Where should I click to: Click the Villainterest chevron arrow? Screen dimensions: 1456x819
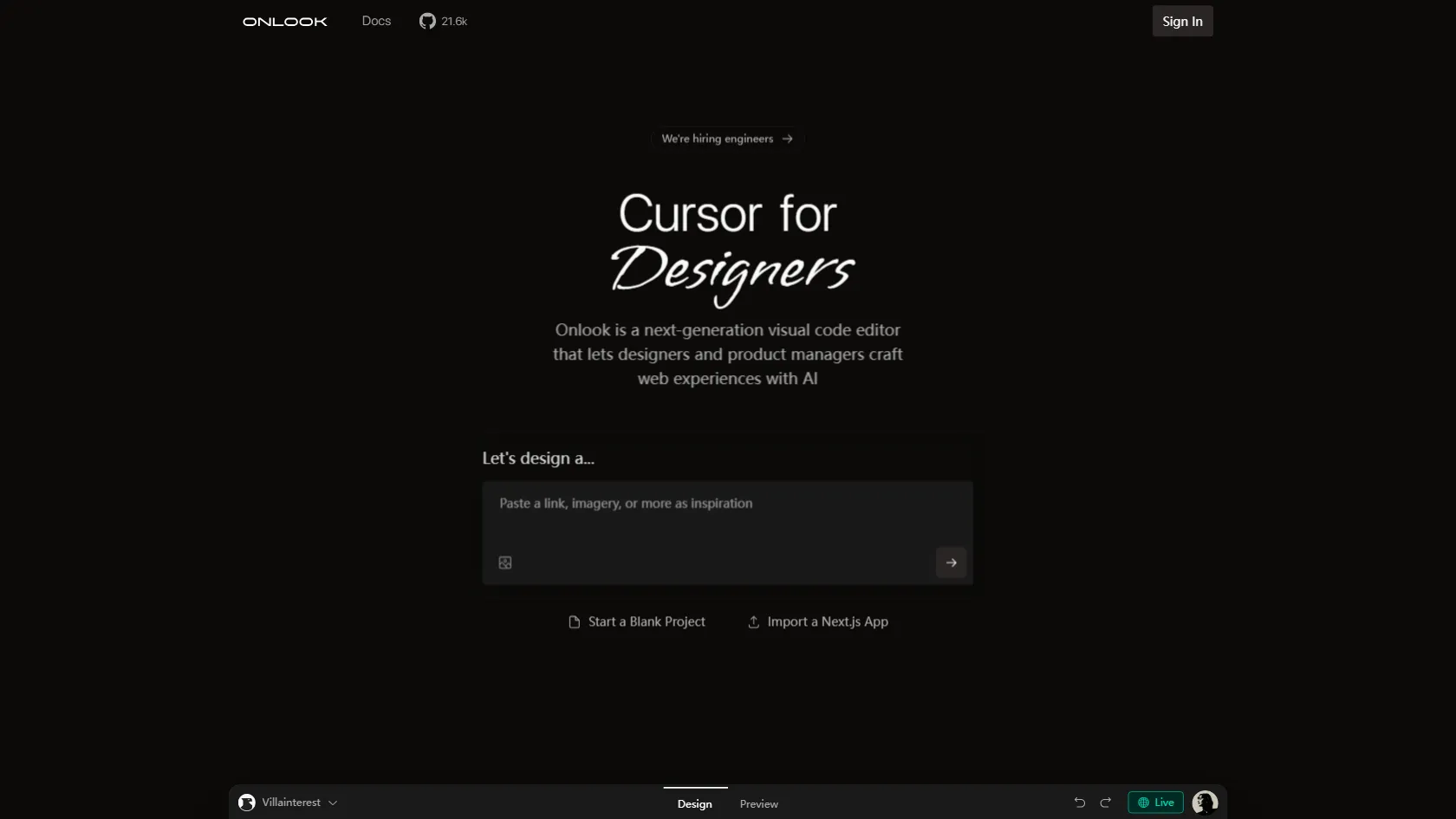pyautogui.click(x=333, y=803)
